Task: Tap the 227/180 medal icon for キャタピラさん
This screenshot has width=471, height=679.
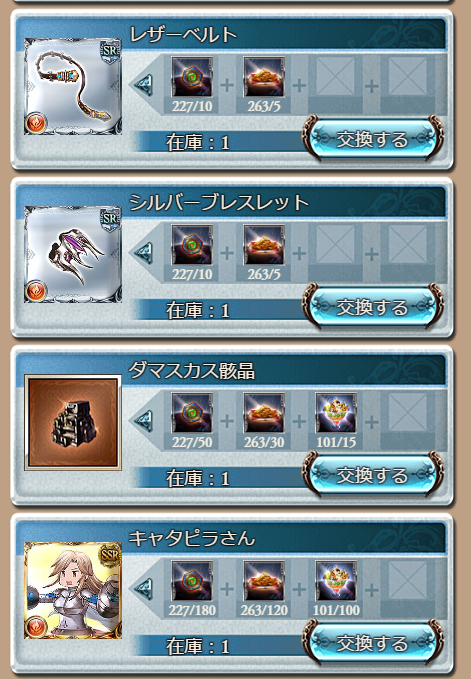Action: (192, 581)
